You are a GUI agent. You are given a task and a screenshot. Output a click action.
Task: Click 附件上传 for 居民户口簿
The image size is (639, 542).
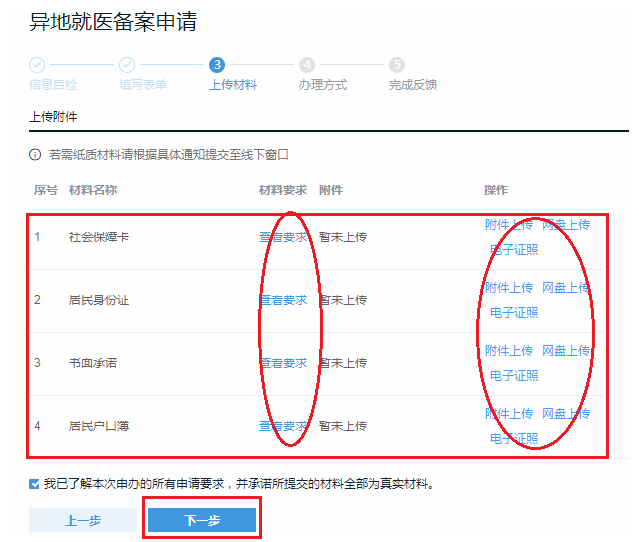coord(509,414)
